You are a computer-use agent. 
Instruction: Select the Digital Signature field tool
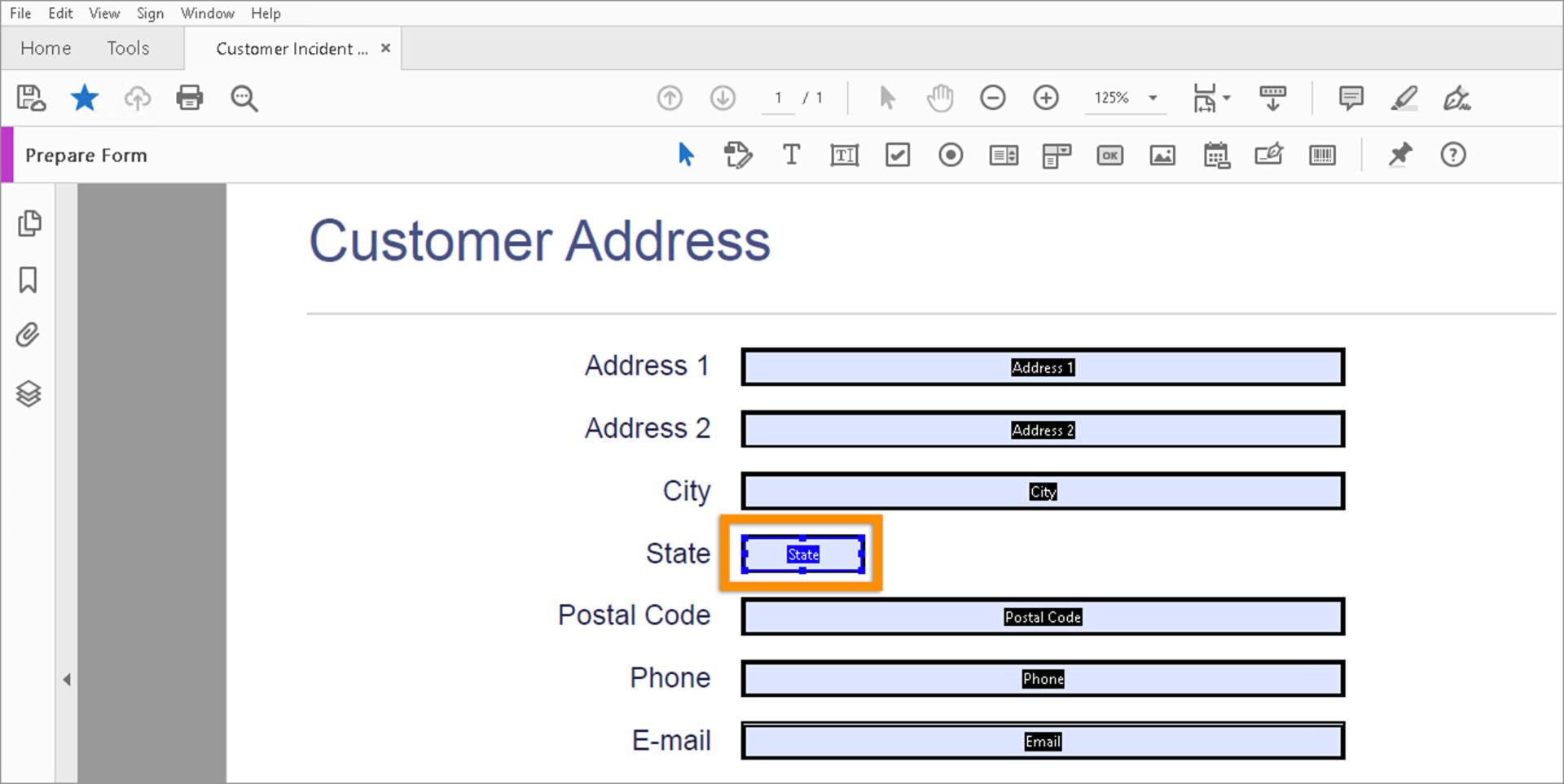[1268, 155]
